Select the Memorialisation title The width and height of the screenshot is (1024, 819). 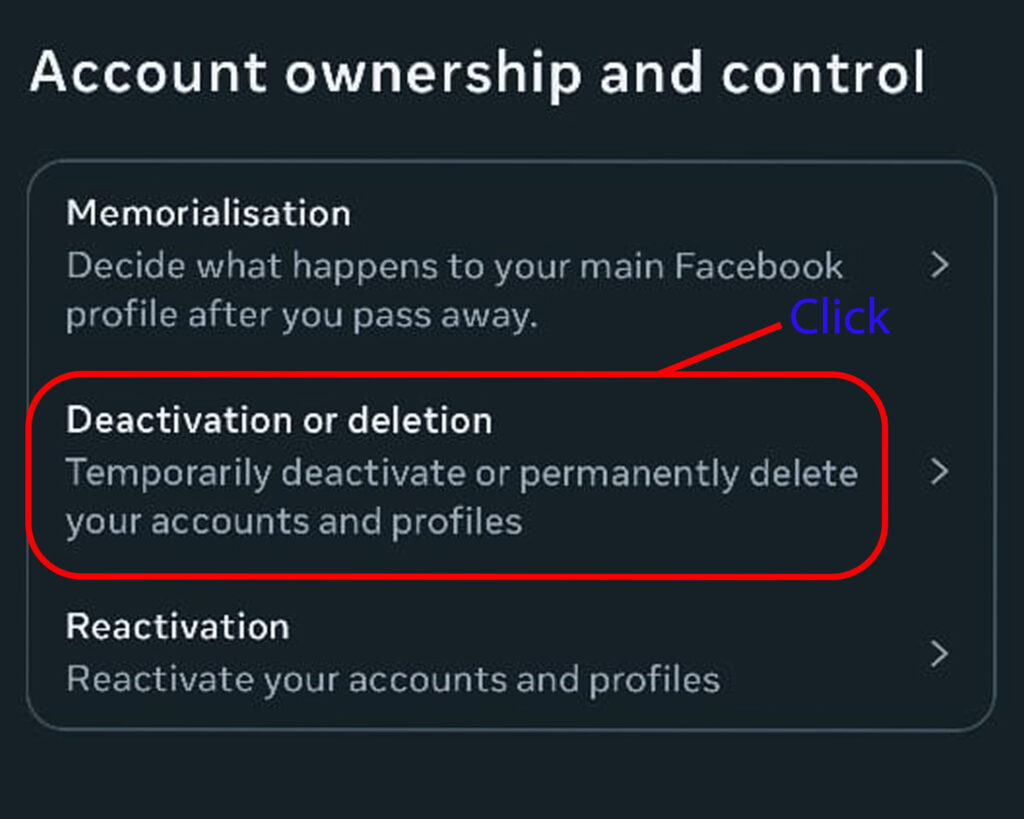208,213
